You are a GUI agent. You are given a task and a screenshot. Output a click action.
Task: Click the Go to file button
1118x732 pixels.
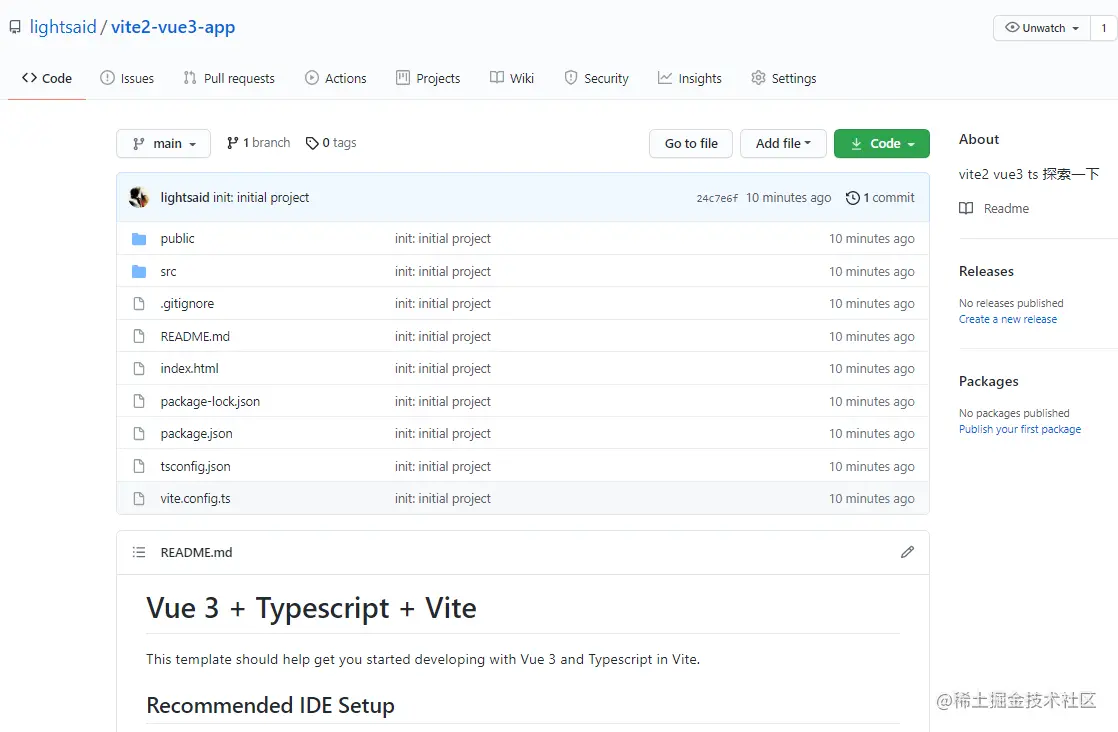[x=691, y=143]
